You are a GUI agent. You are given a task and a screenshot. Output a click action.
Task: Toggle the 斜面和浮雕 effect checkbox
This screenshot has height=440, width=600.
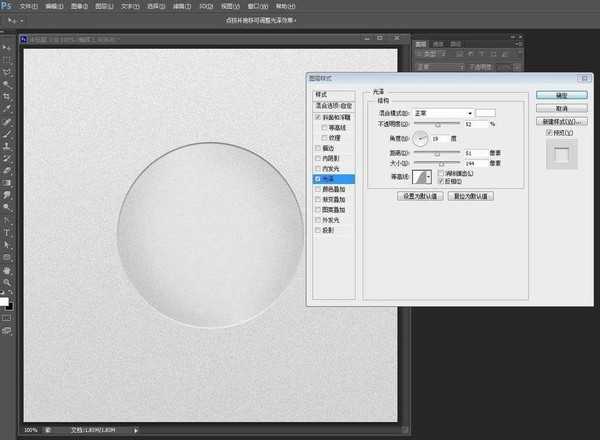(x=318, y=117)
